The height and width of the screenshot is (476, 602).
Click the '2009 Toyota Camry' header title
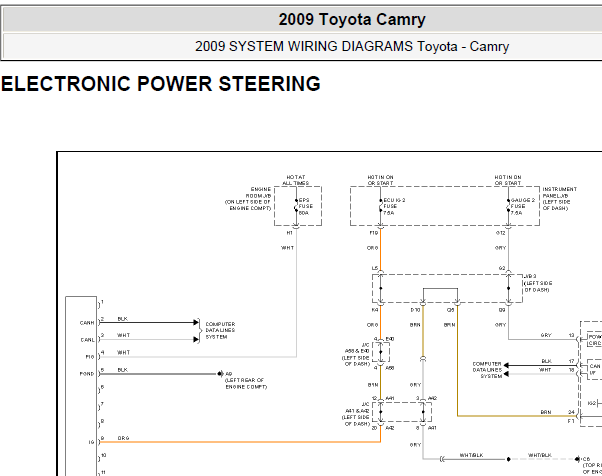352,20
